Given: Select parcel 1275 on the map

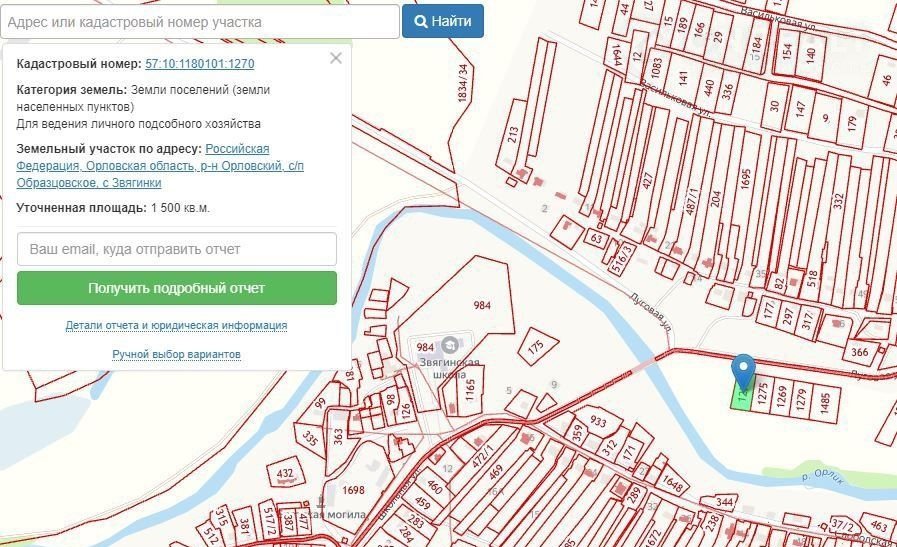Looking at the screenshot, I should point(763,396).
